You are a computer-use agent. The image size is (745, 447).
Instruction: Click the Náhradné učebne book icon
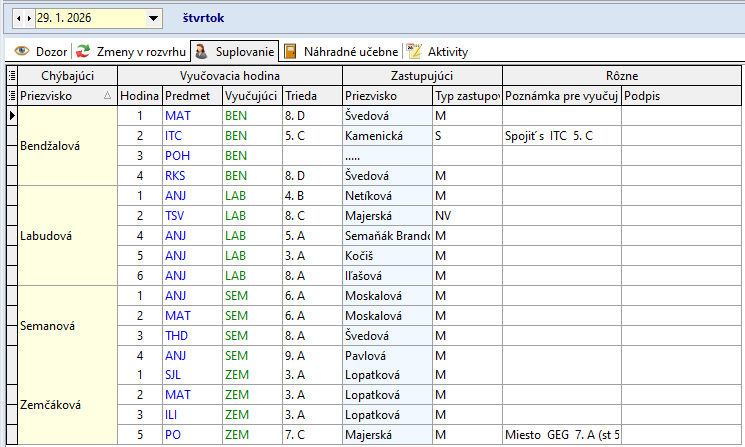pos(290,51)
